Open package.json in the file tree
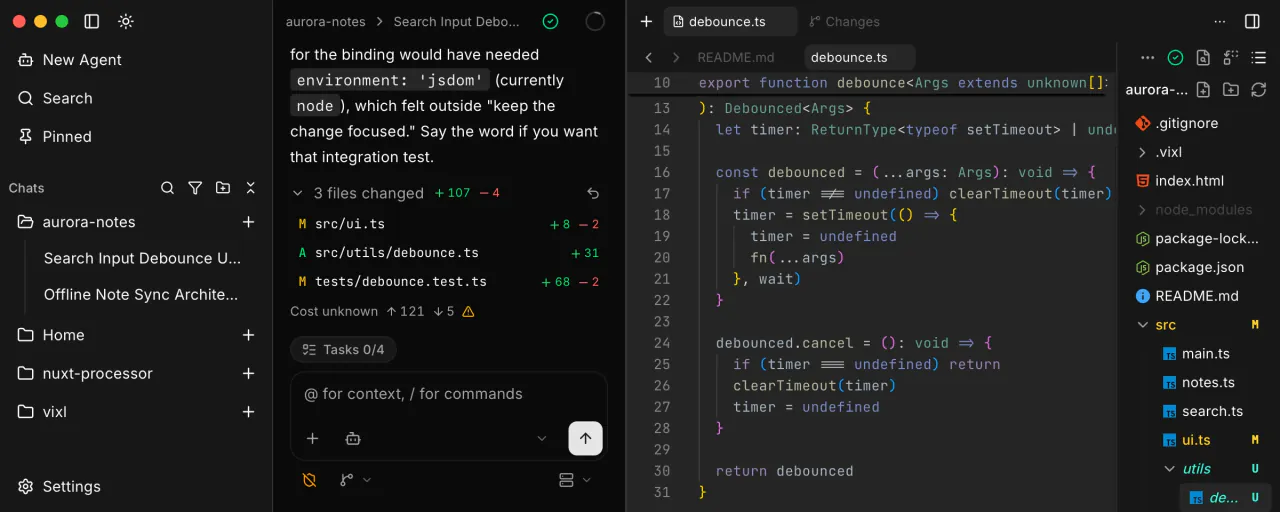 tap(1199, 267)
